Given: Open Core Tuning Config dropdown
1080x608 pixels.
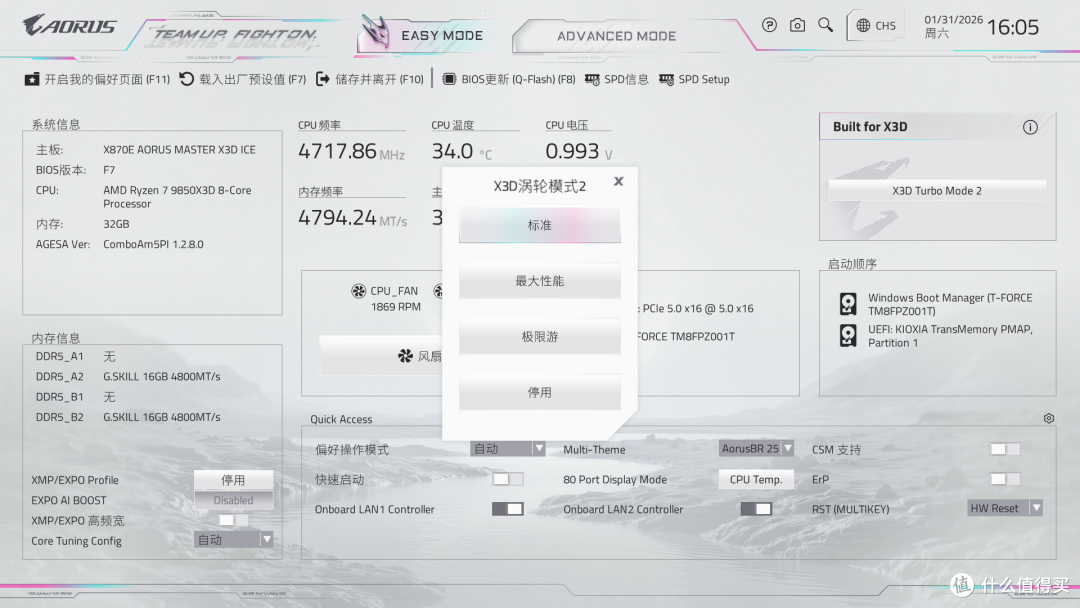Looking at the screenshot, I should (233, 540).
